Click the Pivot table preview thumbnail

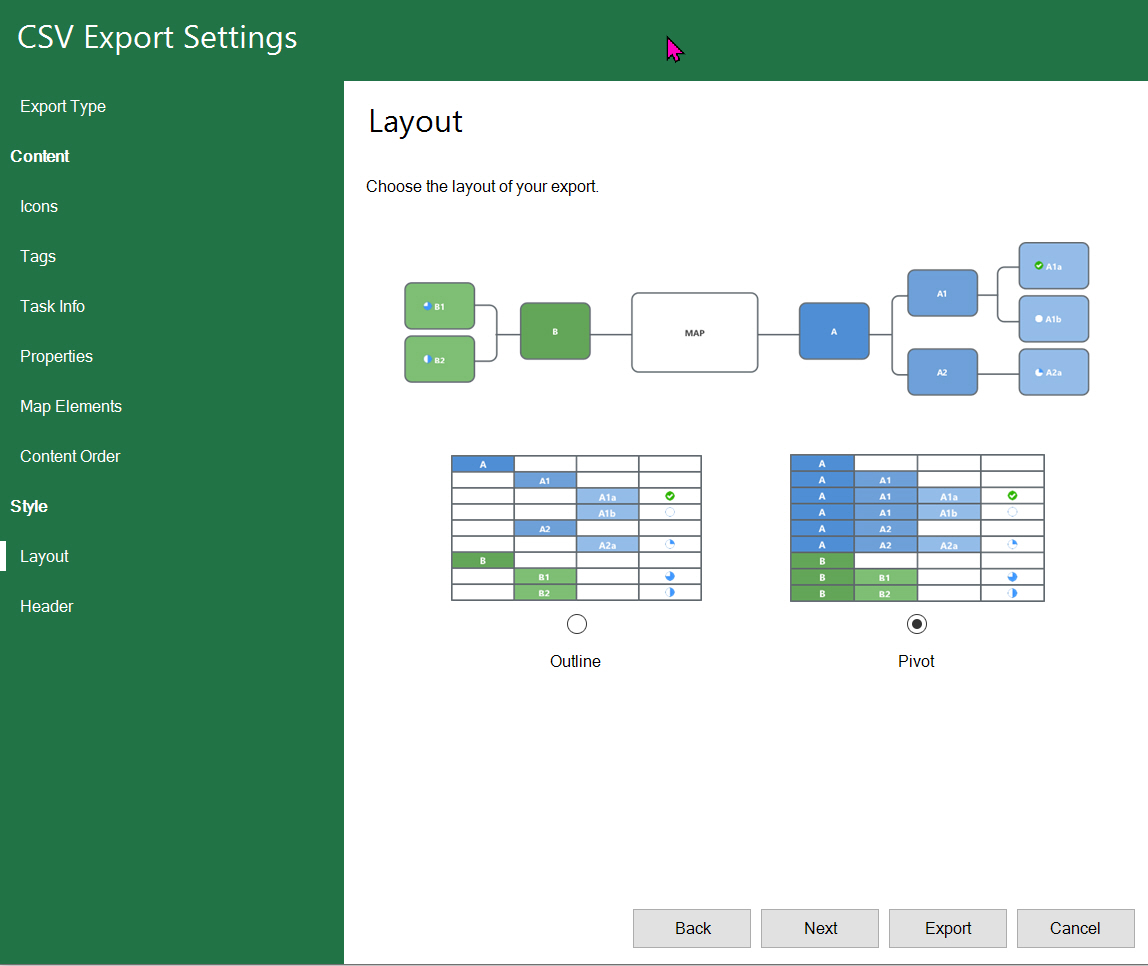click(916, 528)
